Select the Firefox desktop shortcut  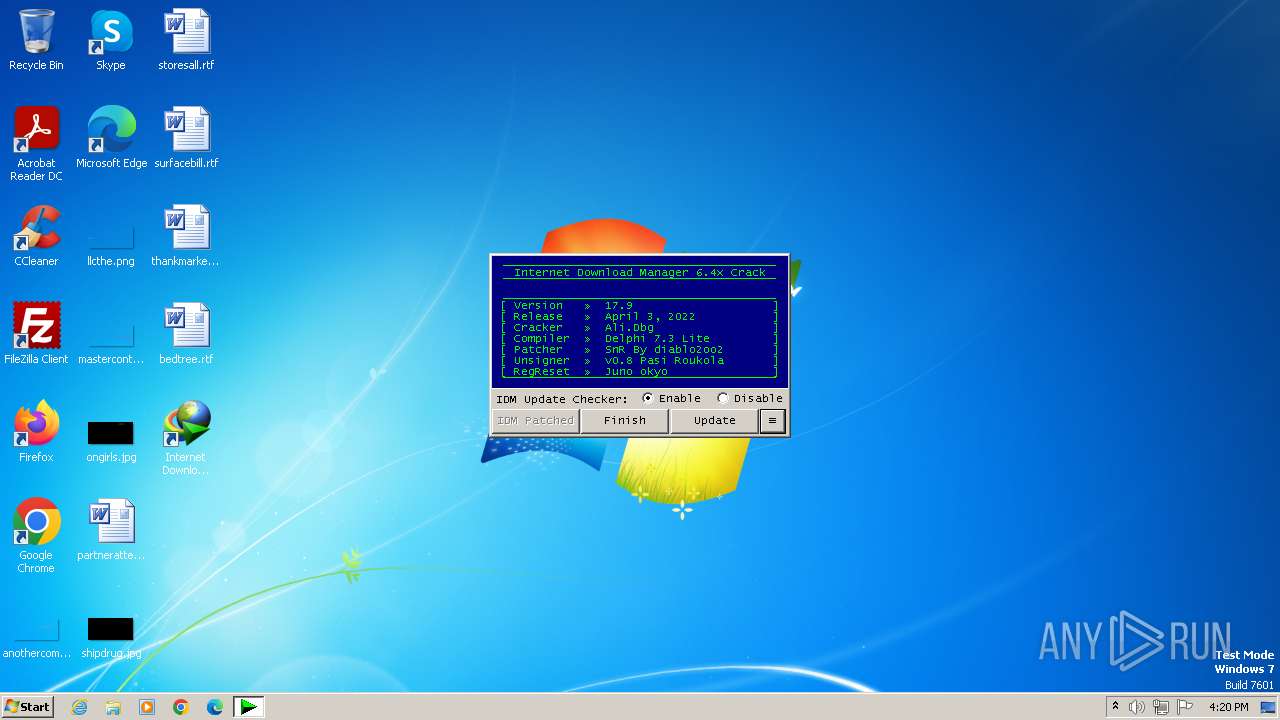point(36,432)
